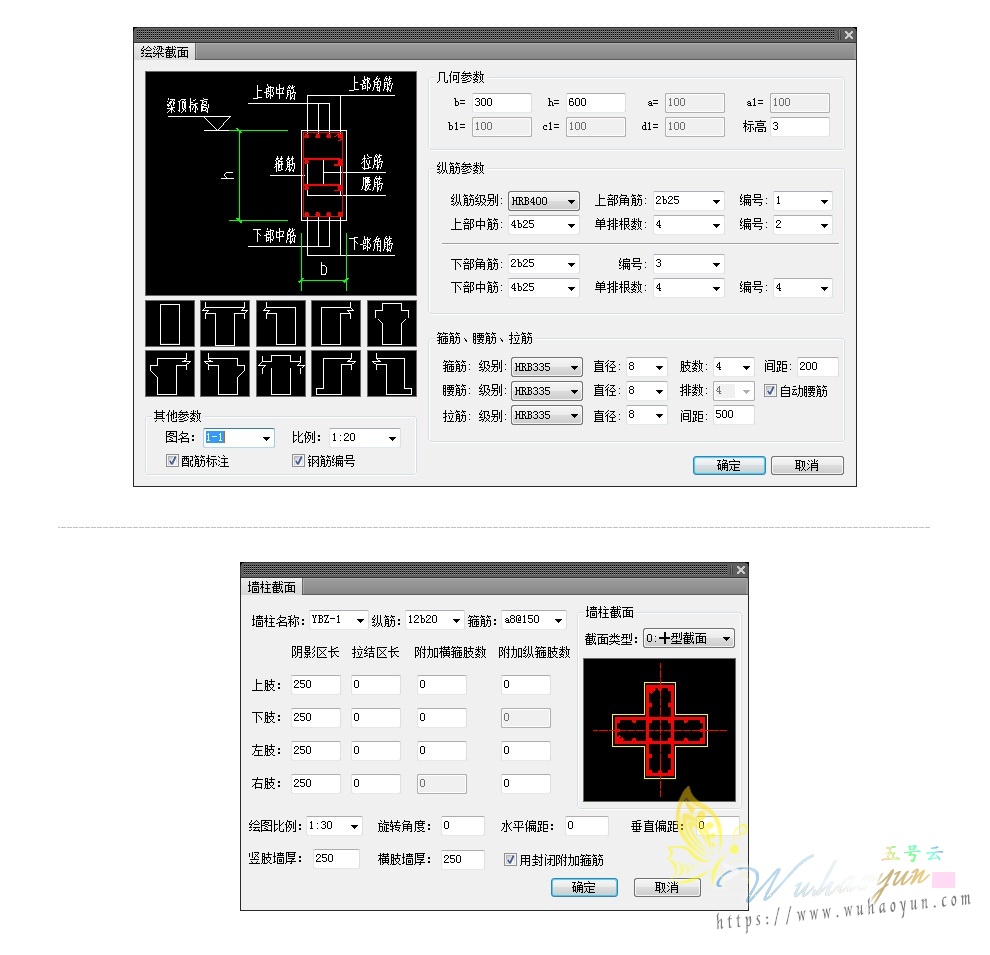This screenshot has width=990, height=955.
Task: Open the 编号 dropdown showing value 3
Action: [x=688, y=264]
